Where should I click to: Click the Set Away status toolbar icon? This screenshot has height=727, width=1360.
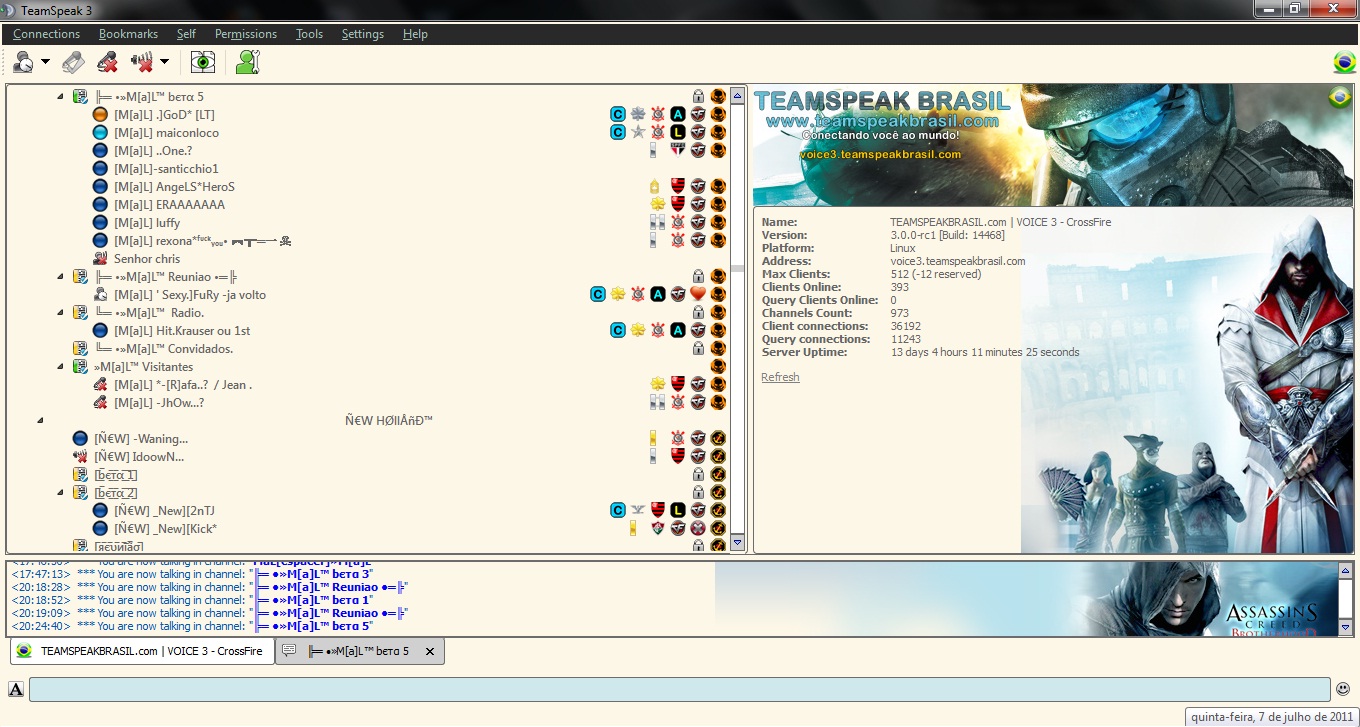pyautogui.click(x=24, y=62)
